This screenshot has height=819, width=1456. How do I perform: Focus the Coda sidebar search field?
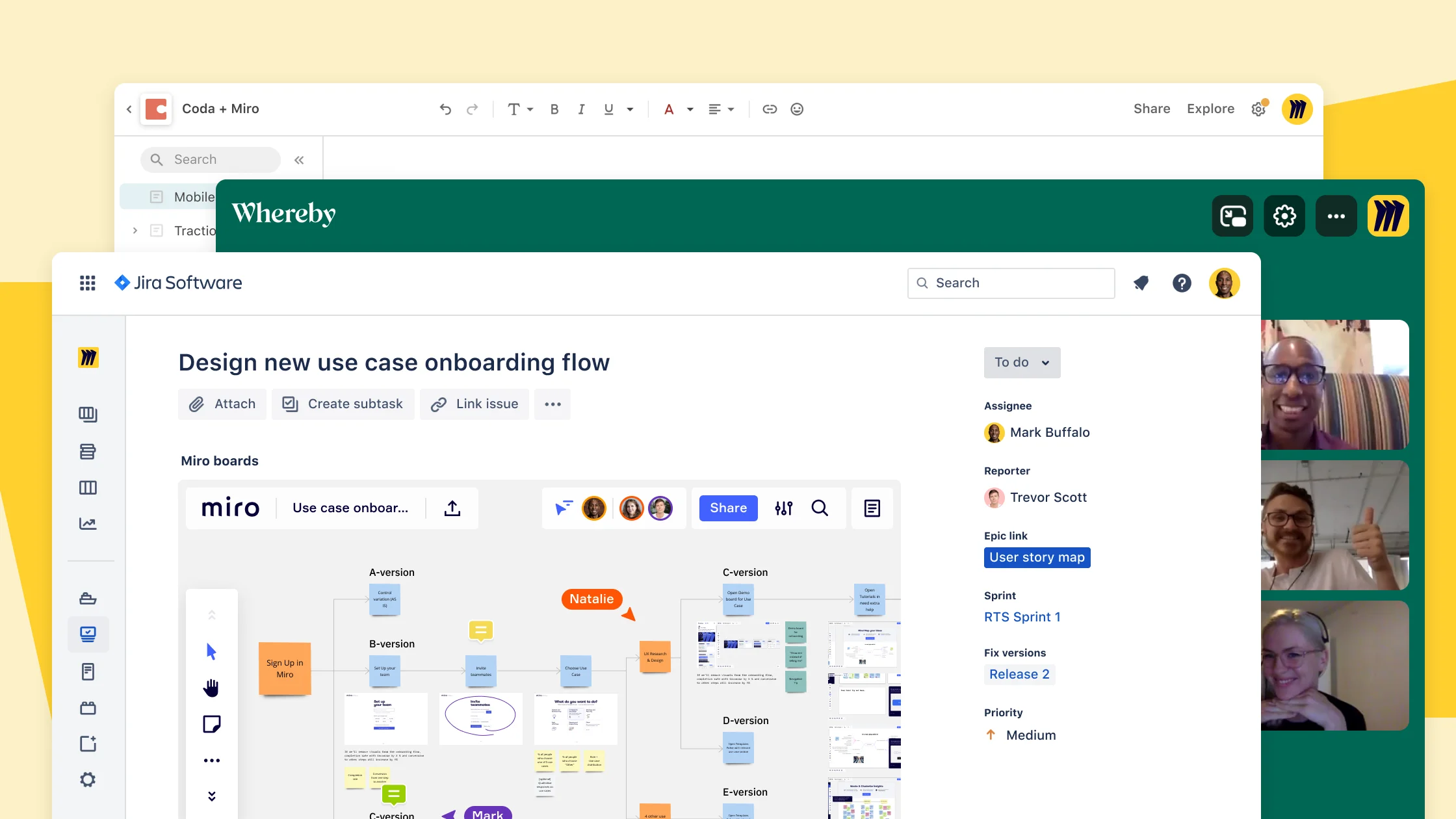[211, 159]
